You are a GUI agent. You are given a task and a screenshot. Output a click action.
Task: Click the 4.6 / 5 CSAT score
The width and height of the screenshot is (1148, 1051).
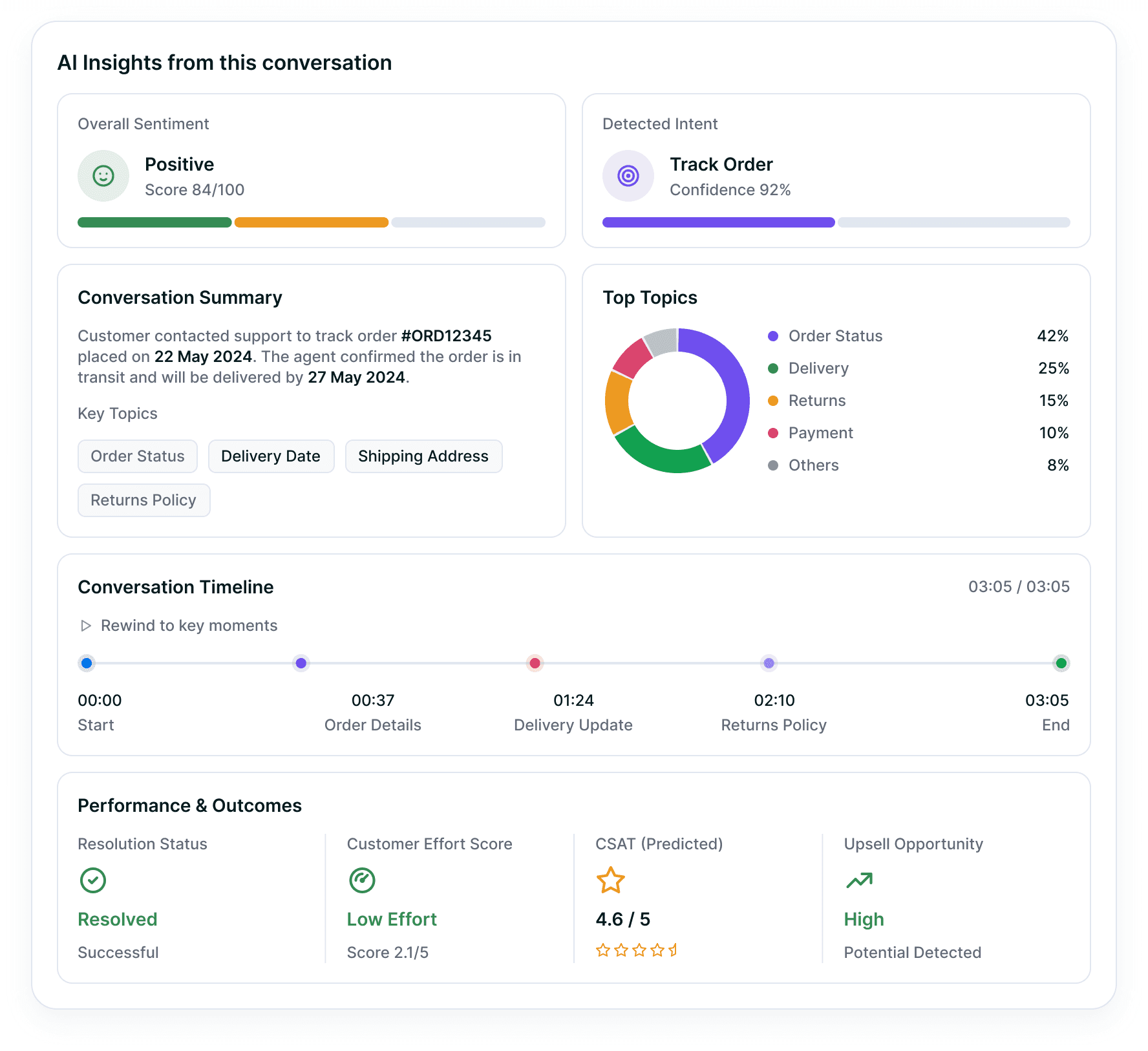click(x=623, y=919)
